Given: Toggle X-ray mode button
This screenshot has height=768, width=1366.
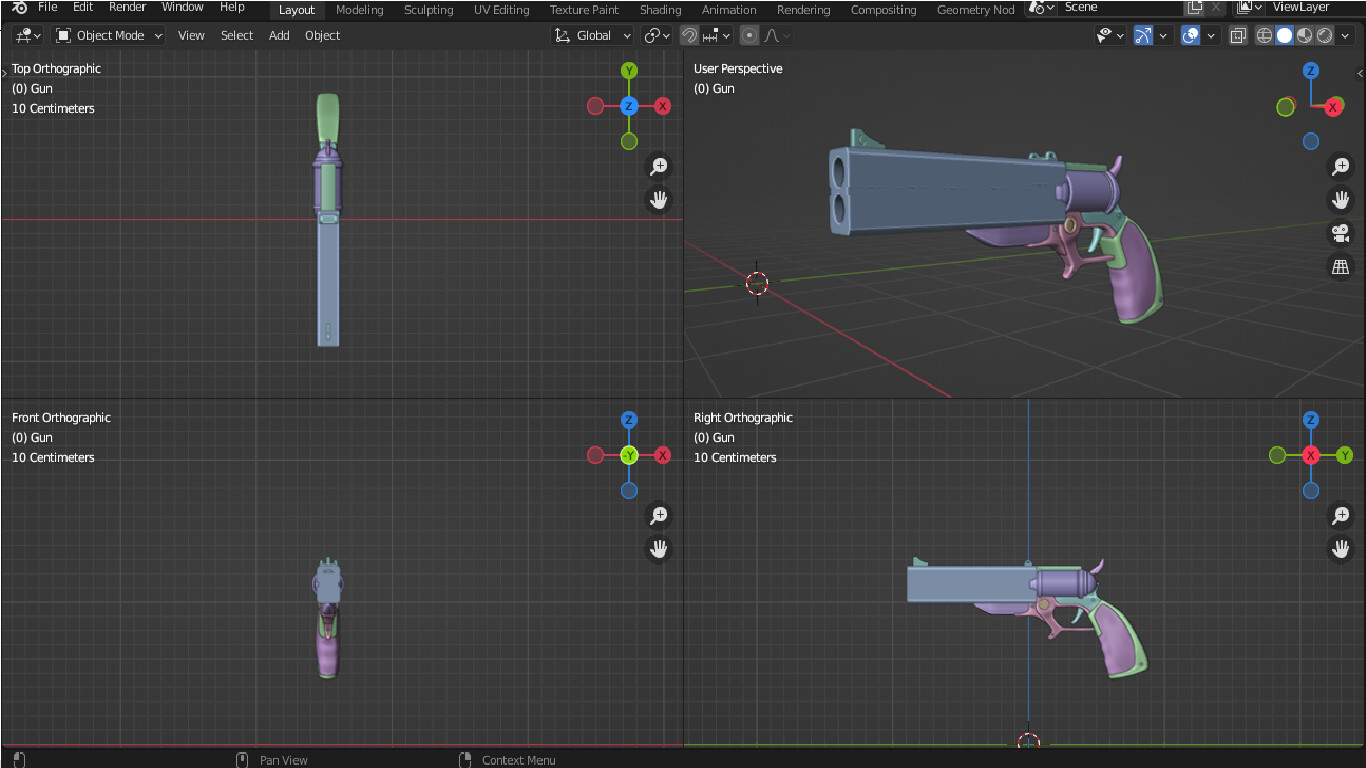Looking at the screenshot, I should click(1238, 36).
